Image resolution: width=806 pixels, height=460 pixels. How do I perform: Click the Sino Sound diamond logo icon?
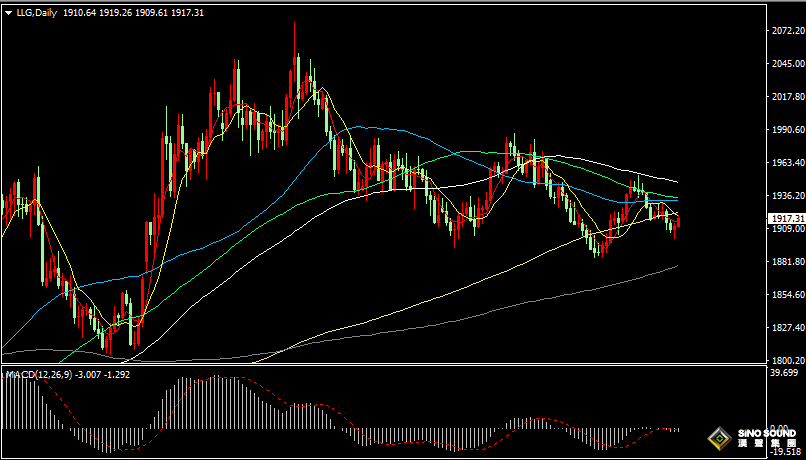click(x=718, y=439)
